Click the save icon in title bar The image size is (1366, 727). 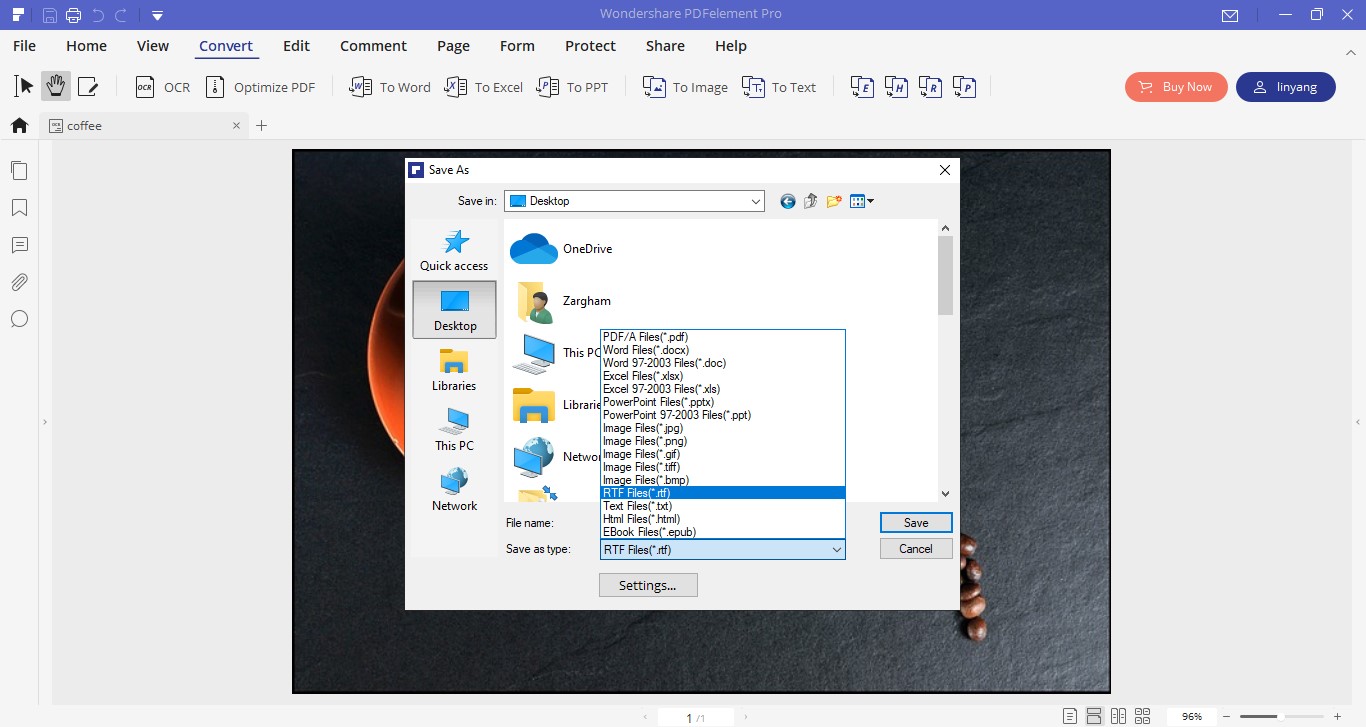pyautogui.click(x=50, y=15)
